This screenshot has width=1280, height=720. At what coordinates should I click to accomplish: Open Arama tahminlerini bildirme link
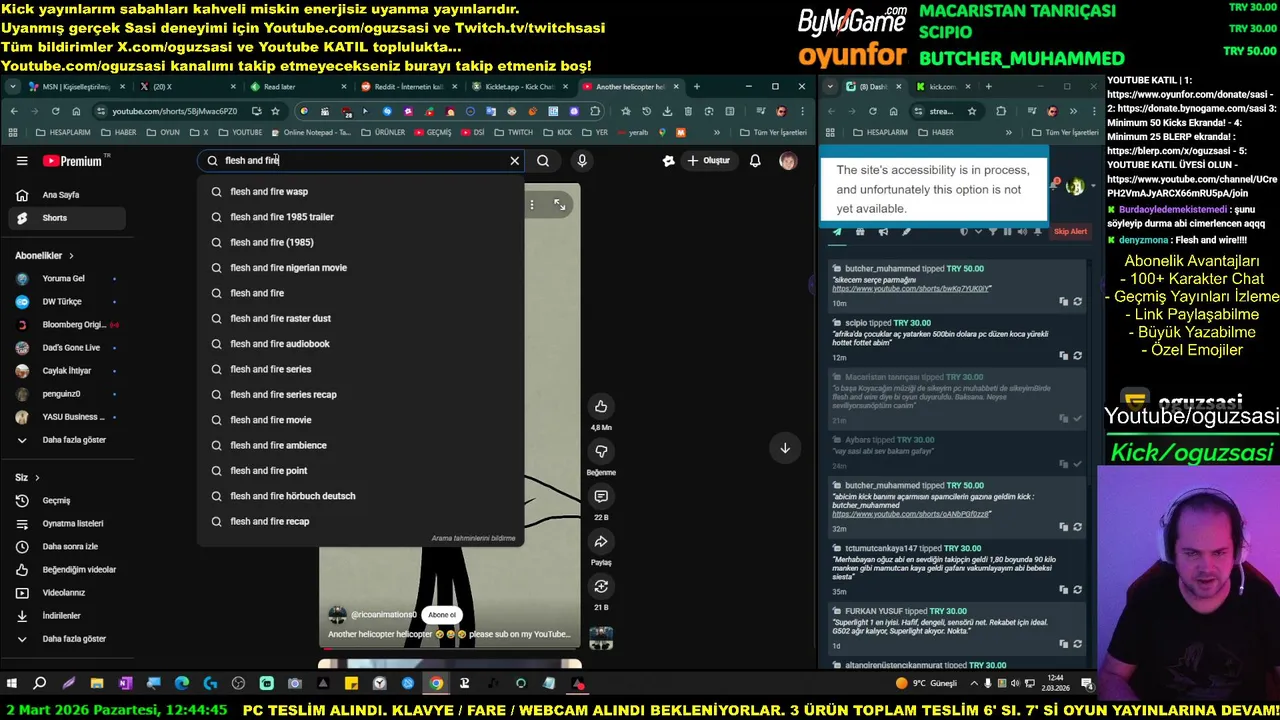473,538
